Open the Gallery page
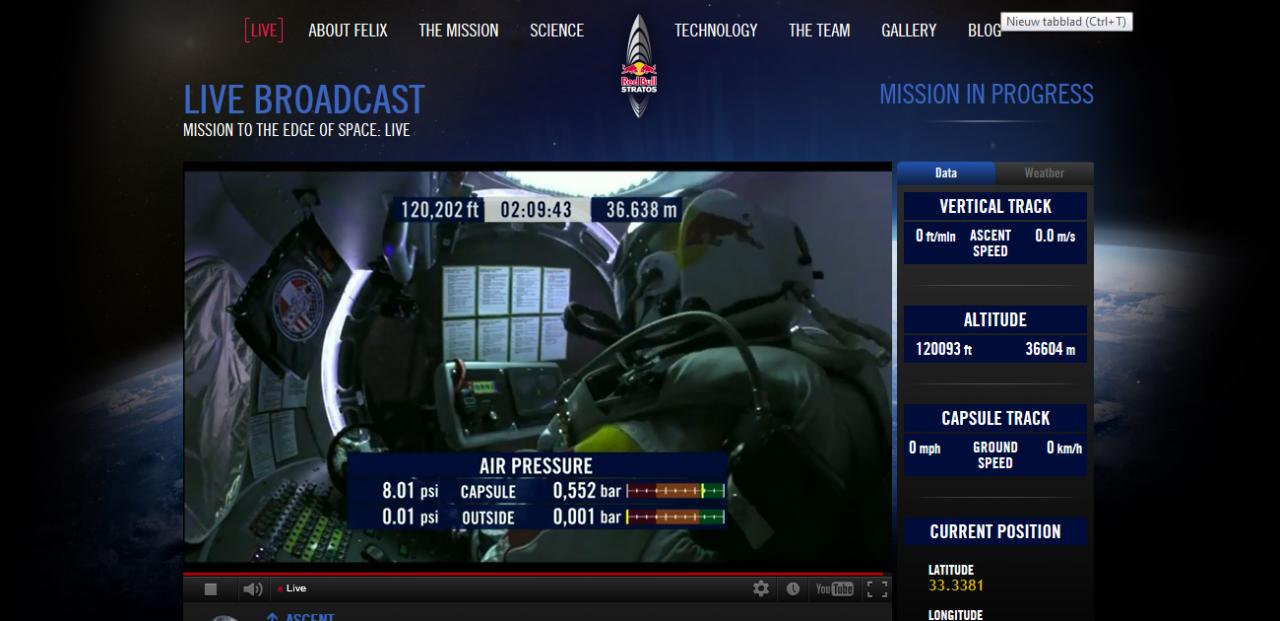1280x621 pixels. [x=909, y=31]
